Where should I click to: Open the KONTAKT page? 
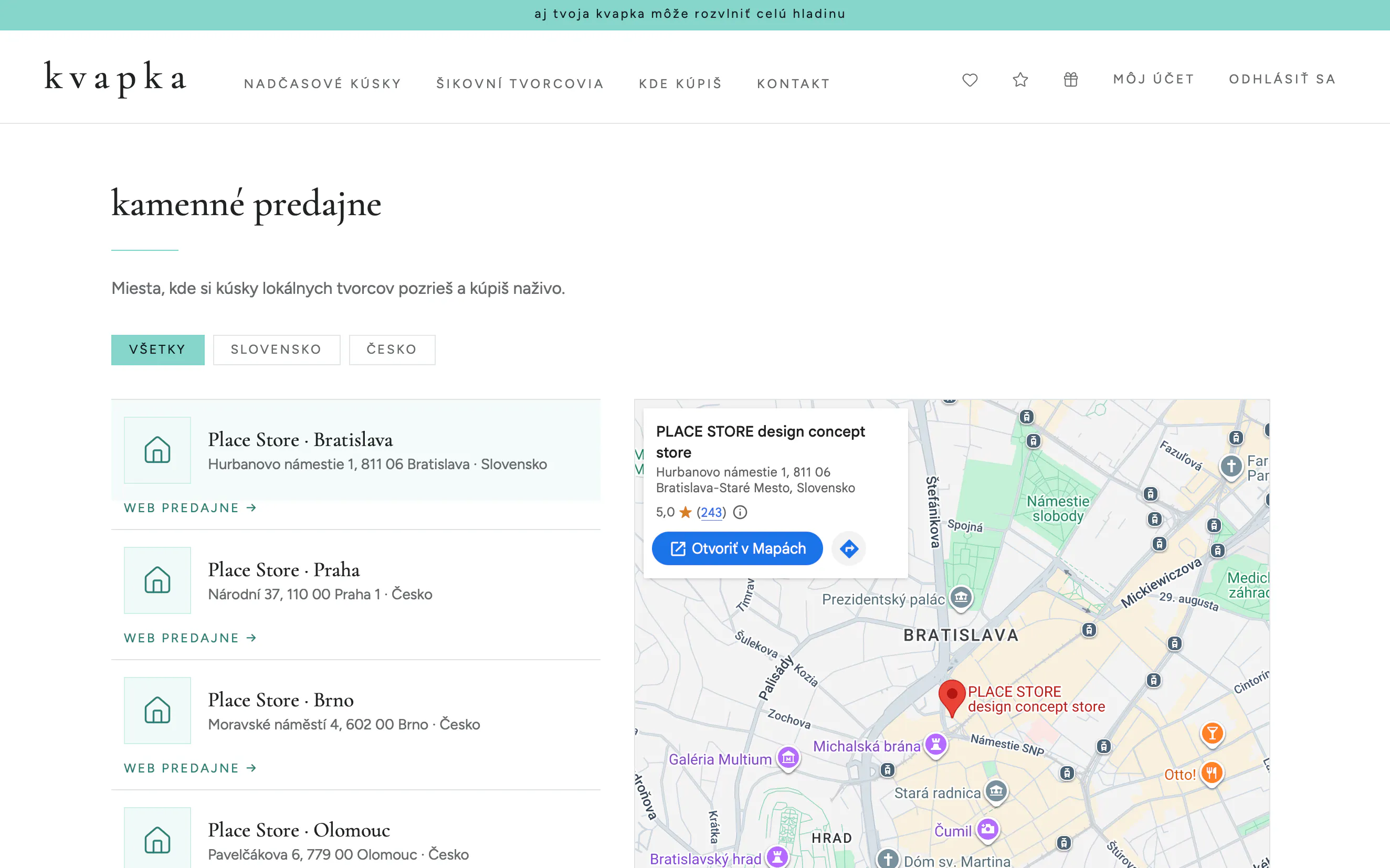pos(794,84)
